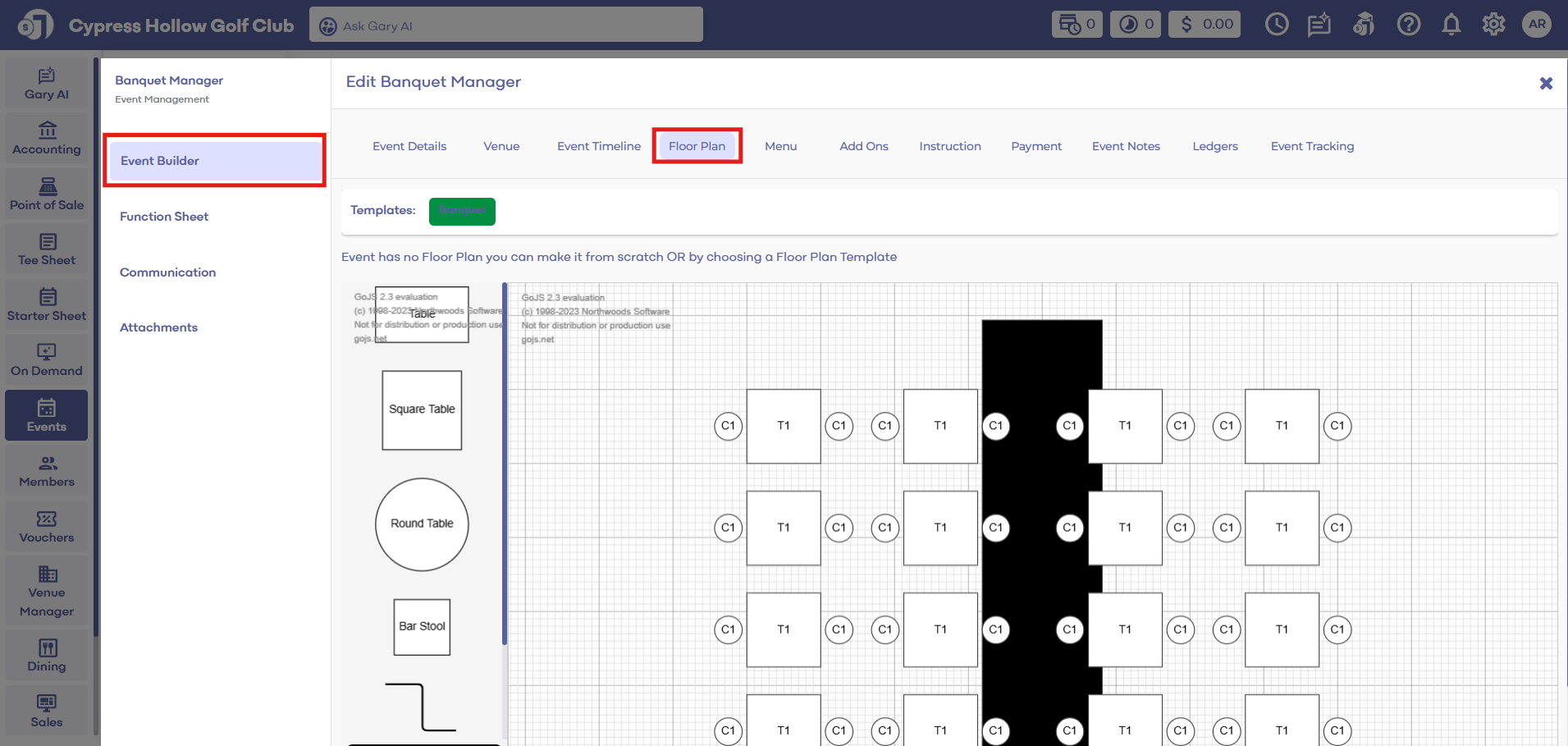The height and width of the screenshot is (746, 1568).
Task: Open Venue Manager from sidebar
Action: [47, 591]
